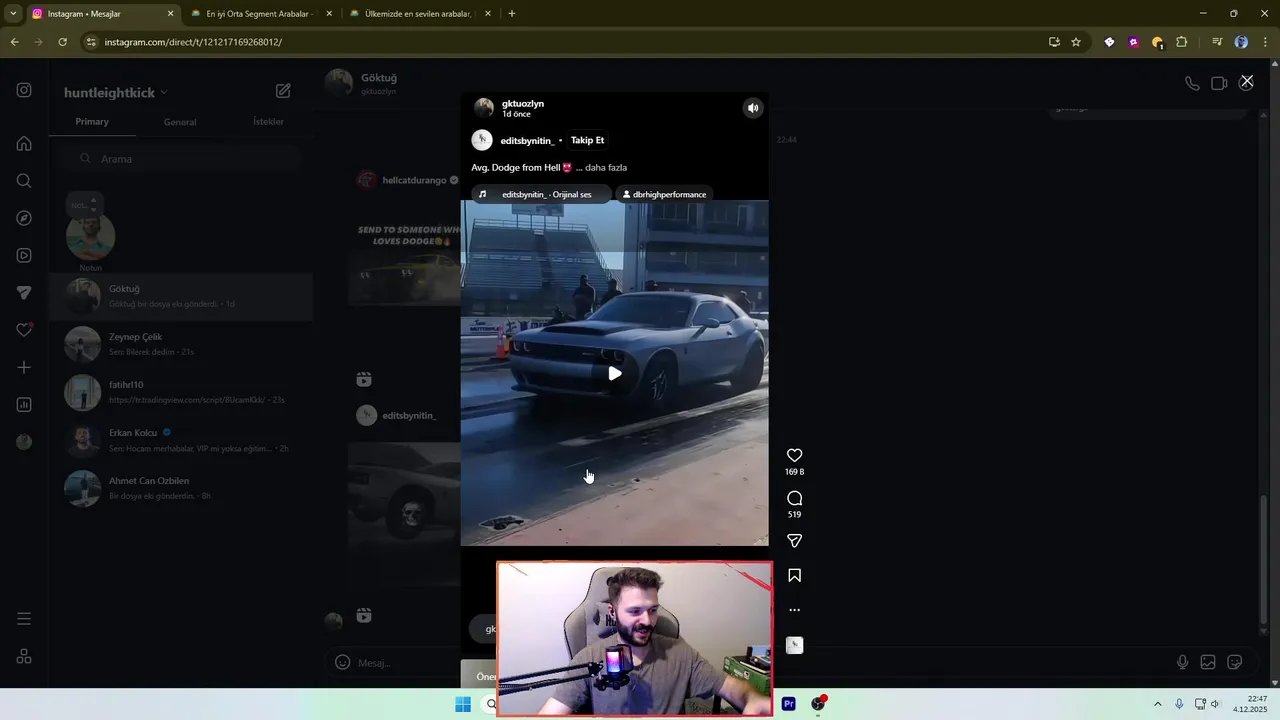Open Instagram Home from the sidebar
Image resolution: width=1280 pixels, height=720 pixels.
coord(24,143)
